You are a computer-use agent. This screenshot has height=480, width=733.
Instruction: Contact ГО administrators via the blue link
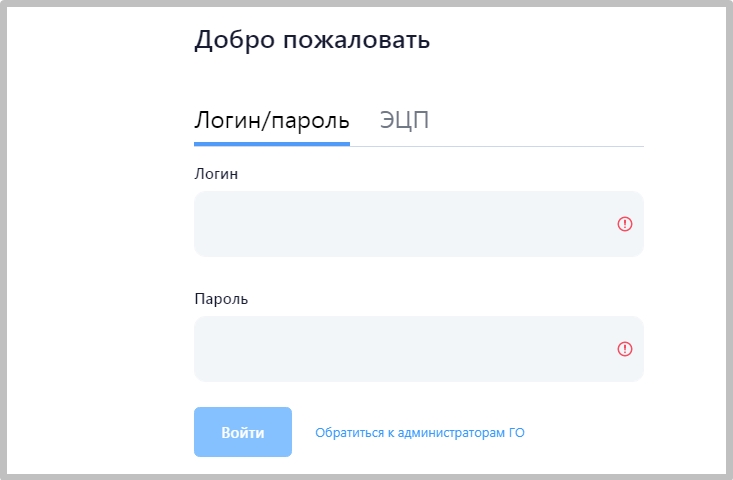420,433
